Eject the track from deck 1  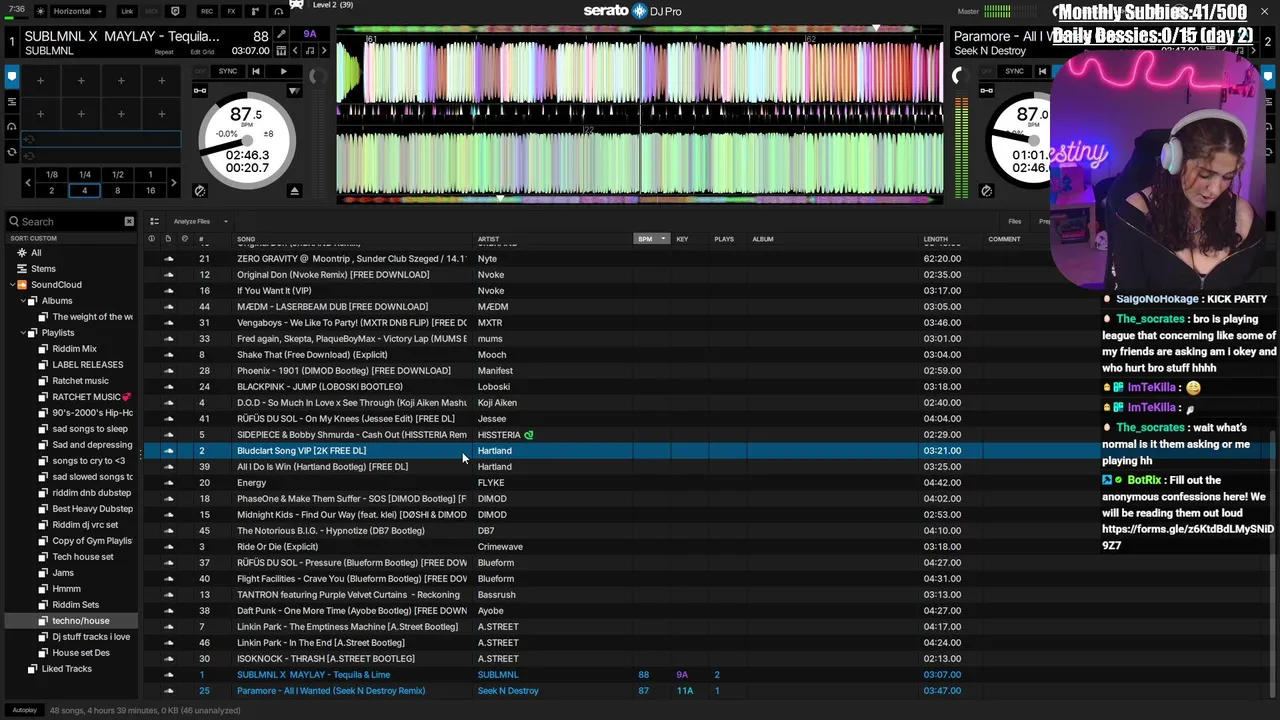(294, 191)
